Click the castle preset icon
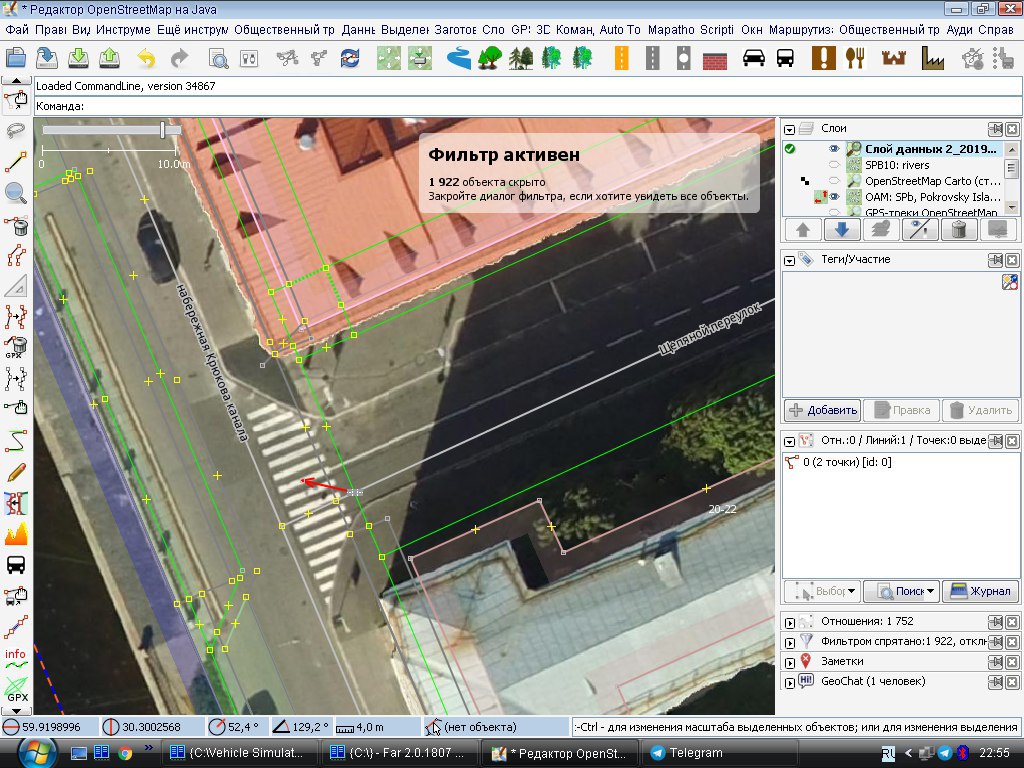Viewport: 1024px width, 768px height. click(893, 58)
